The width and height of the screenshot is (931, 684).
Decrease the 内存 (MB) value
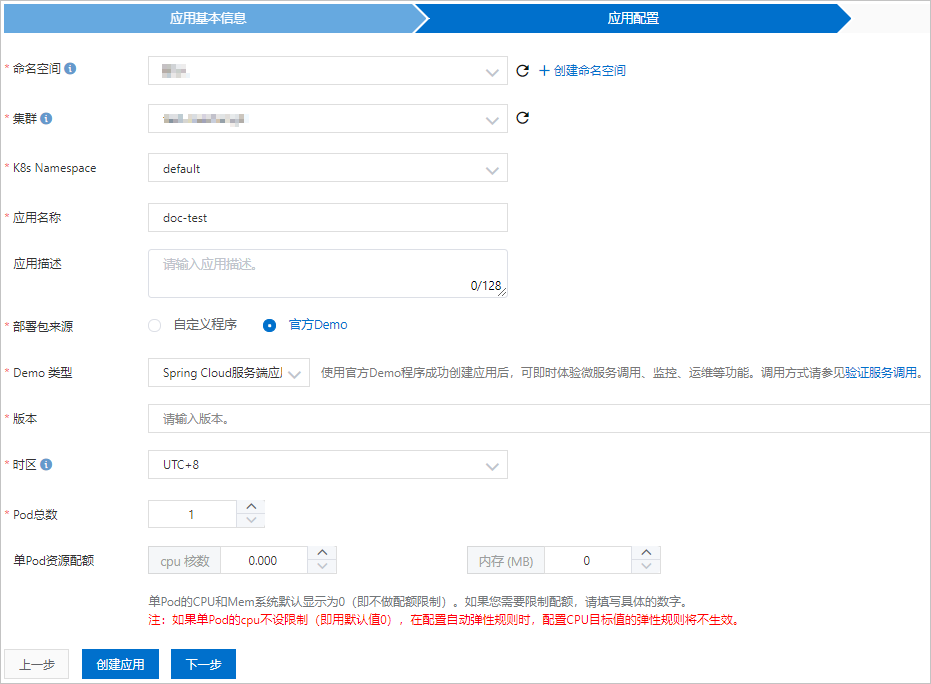click(x=647, y=566)
